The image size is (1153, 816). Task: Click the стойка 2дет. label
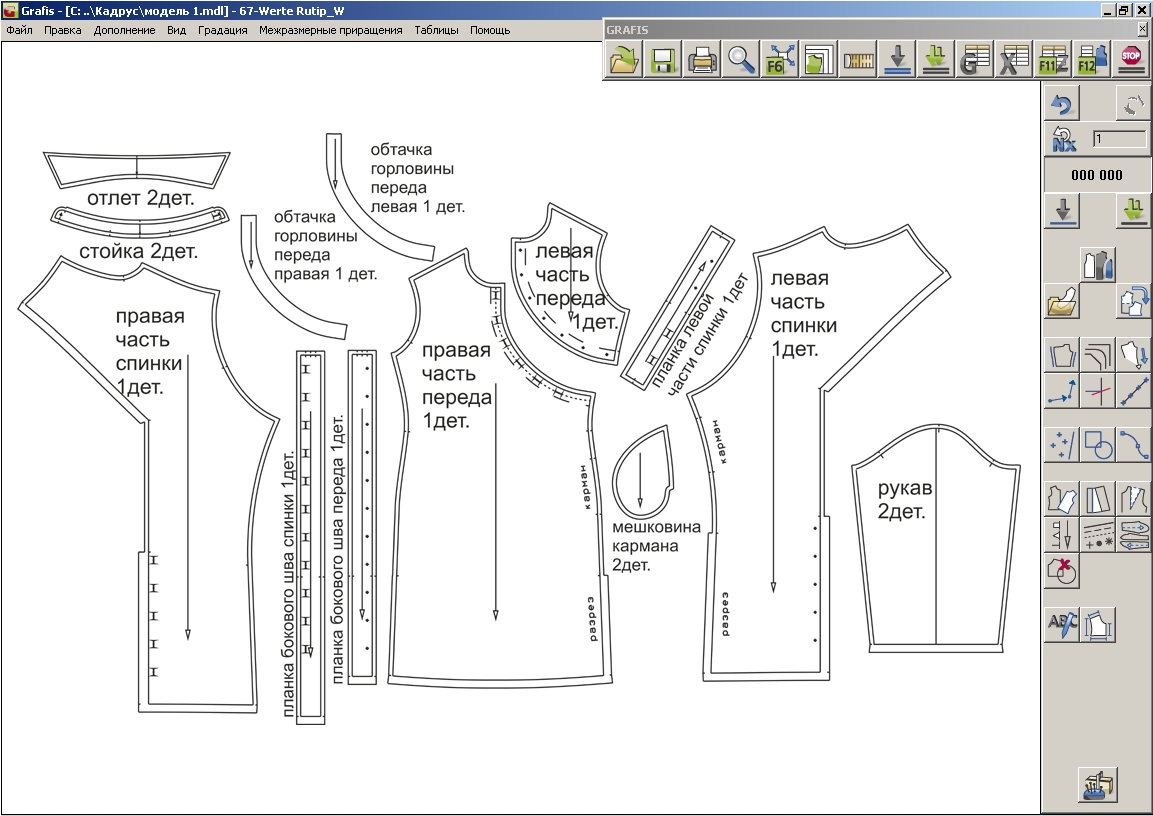point(138,251)
